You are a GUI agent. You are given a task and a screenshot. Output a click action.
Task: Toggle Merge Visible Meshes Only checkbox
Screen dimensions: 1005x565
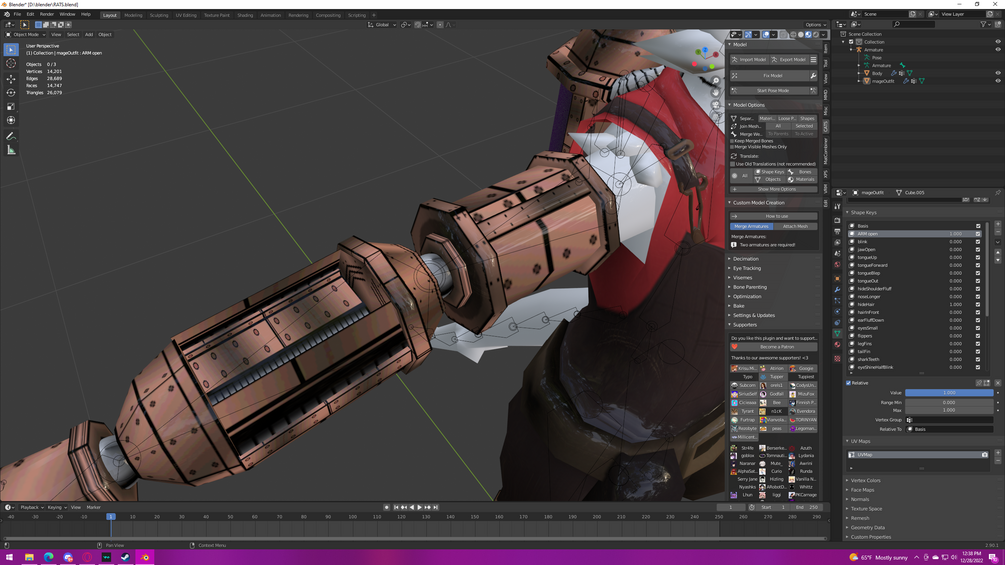[732, 147]
